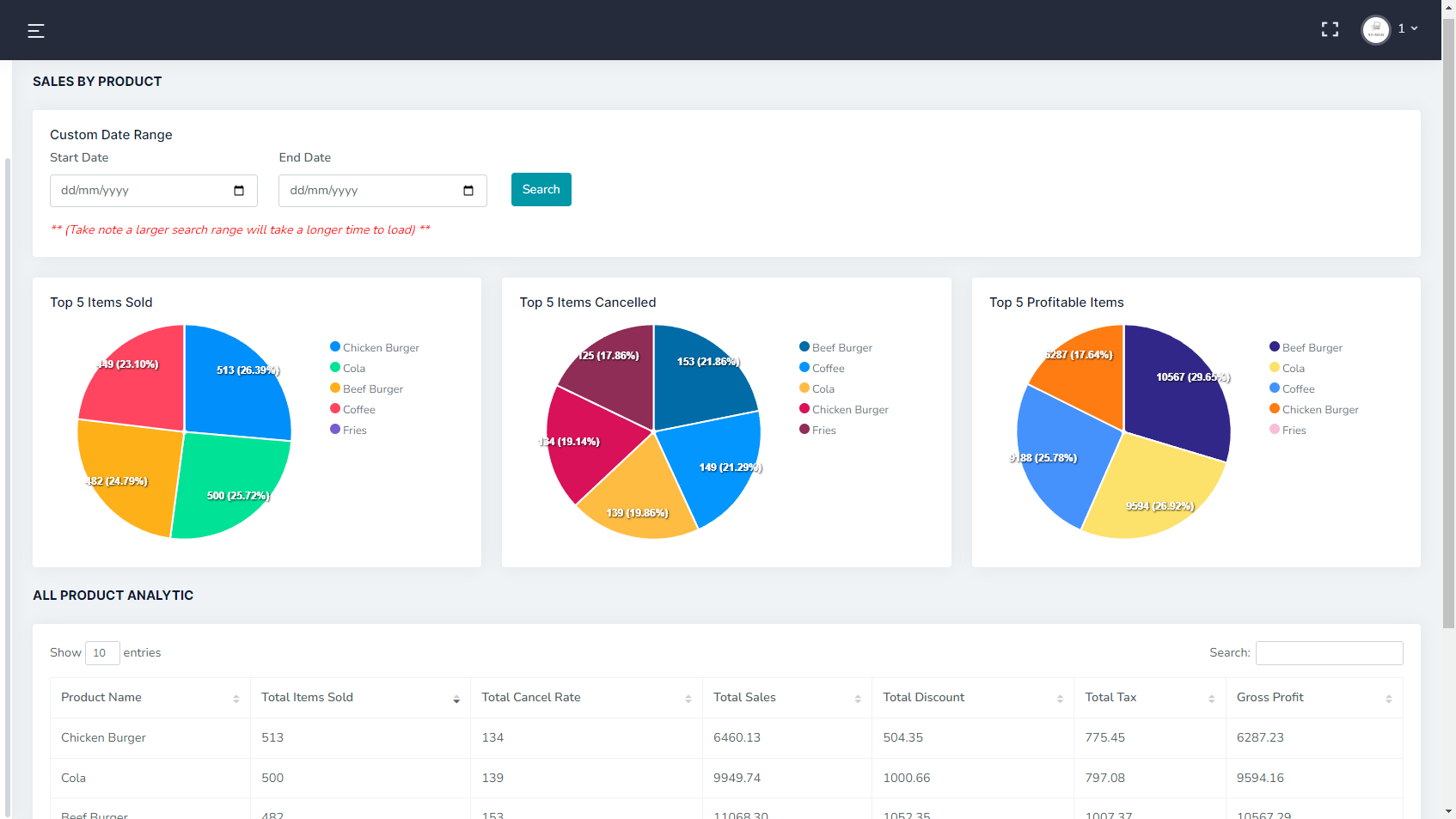Toggle Beef Burger legend in Items Cancelled

[x=835, y=347]
